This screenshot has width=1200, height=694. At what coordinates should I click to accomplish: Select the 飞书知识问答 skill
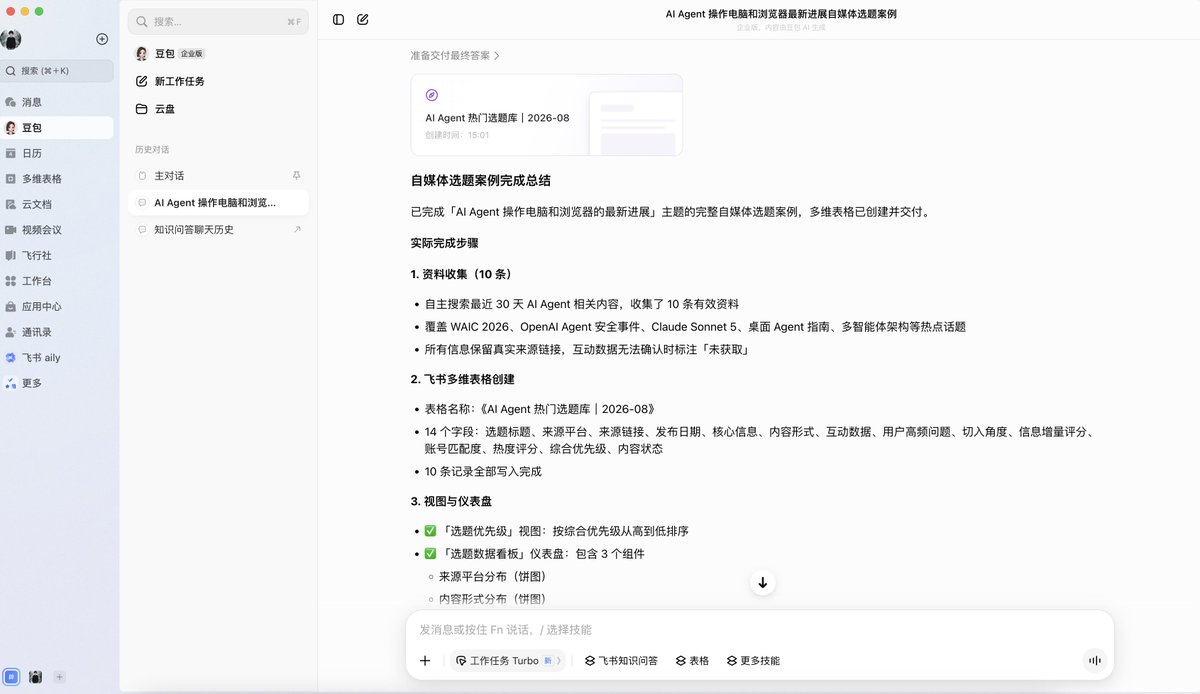[x=621, y=661]
